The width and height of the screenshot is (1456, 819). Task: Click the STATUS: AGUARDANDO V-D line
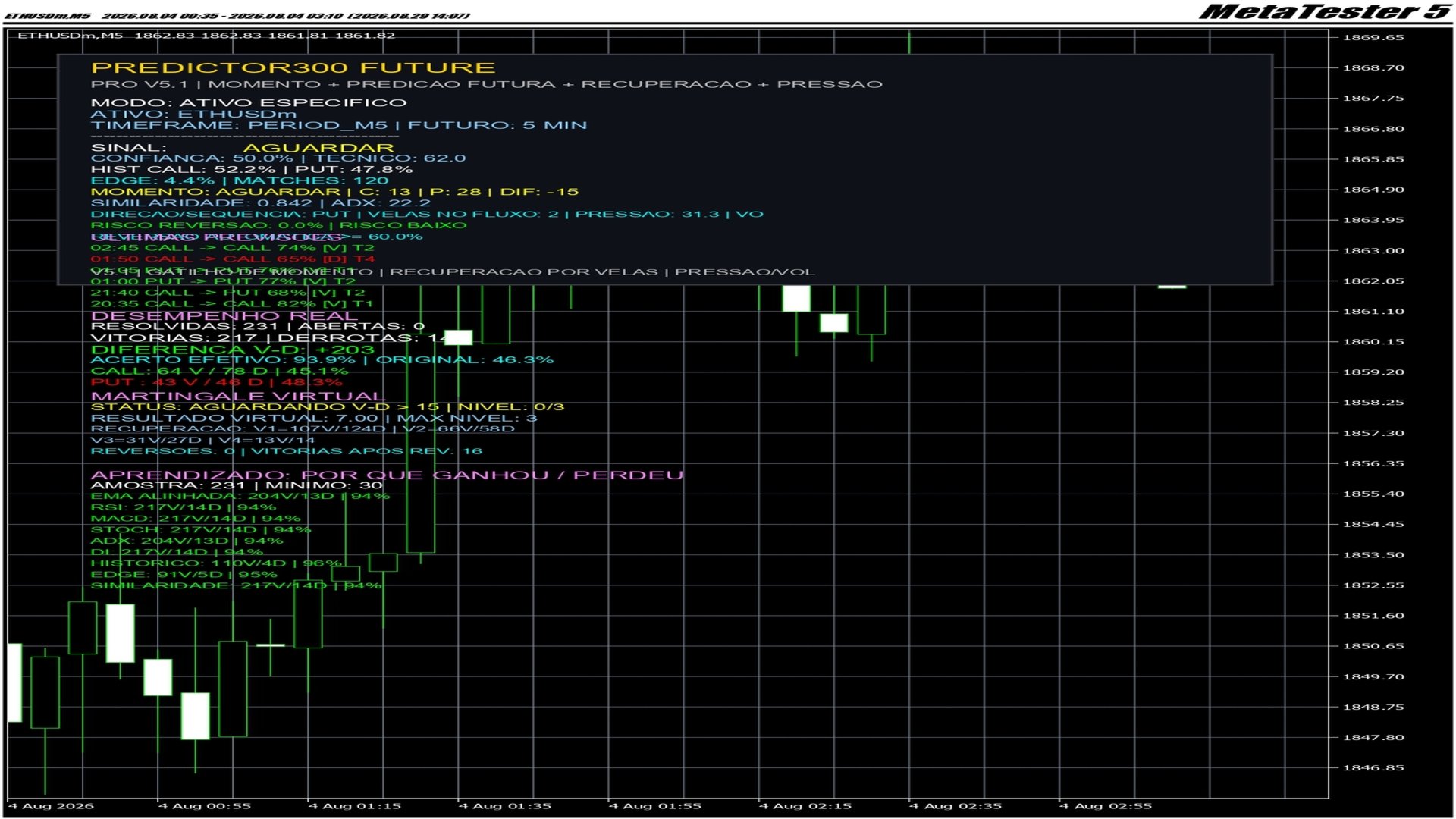pyautogui.click(x=328, y=407)
